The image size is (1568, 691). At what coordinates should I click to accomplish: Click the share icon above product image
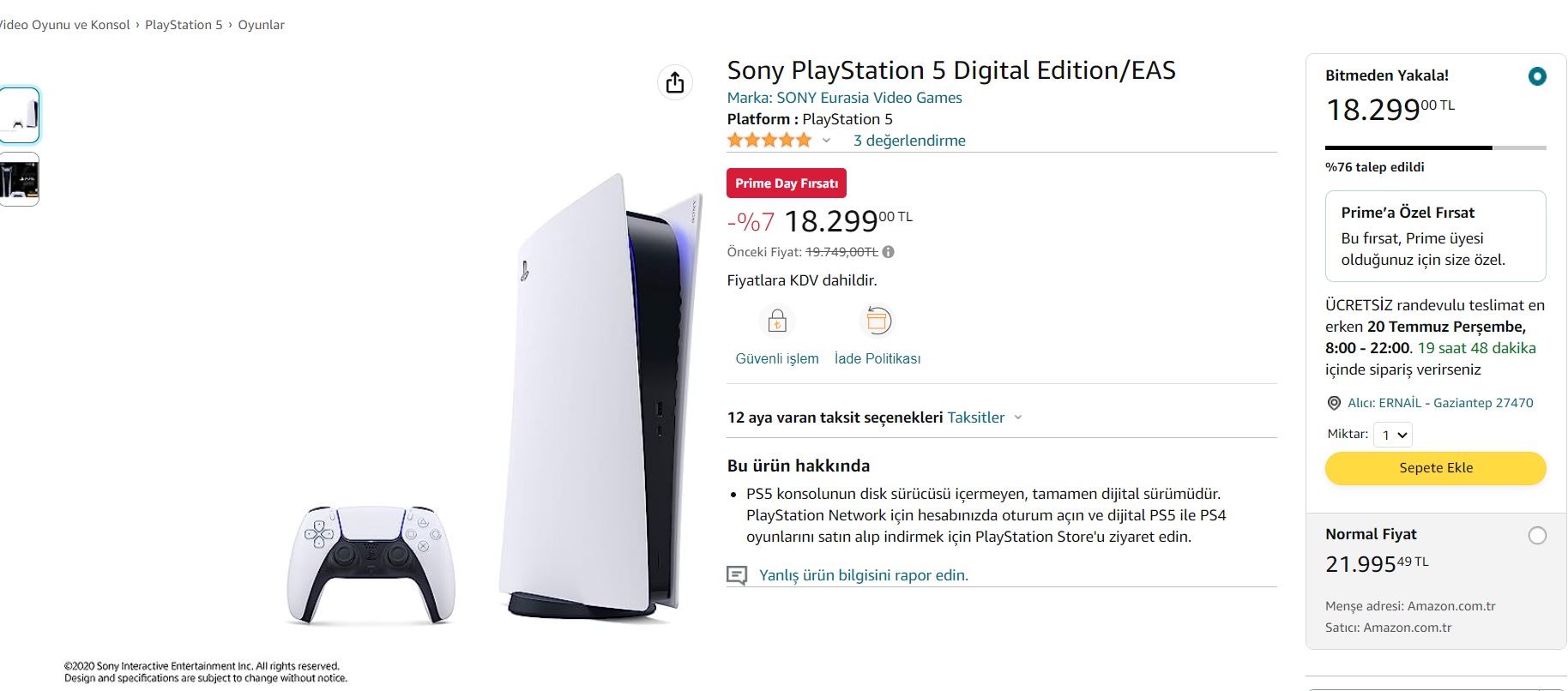(x=675, y=82)
